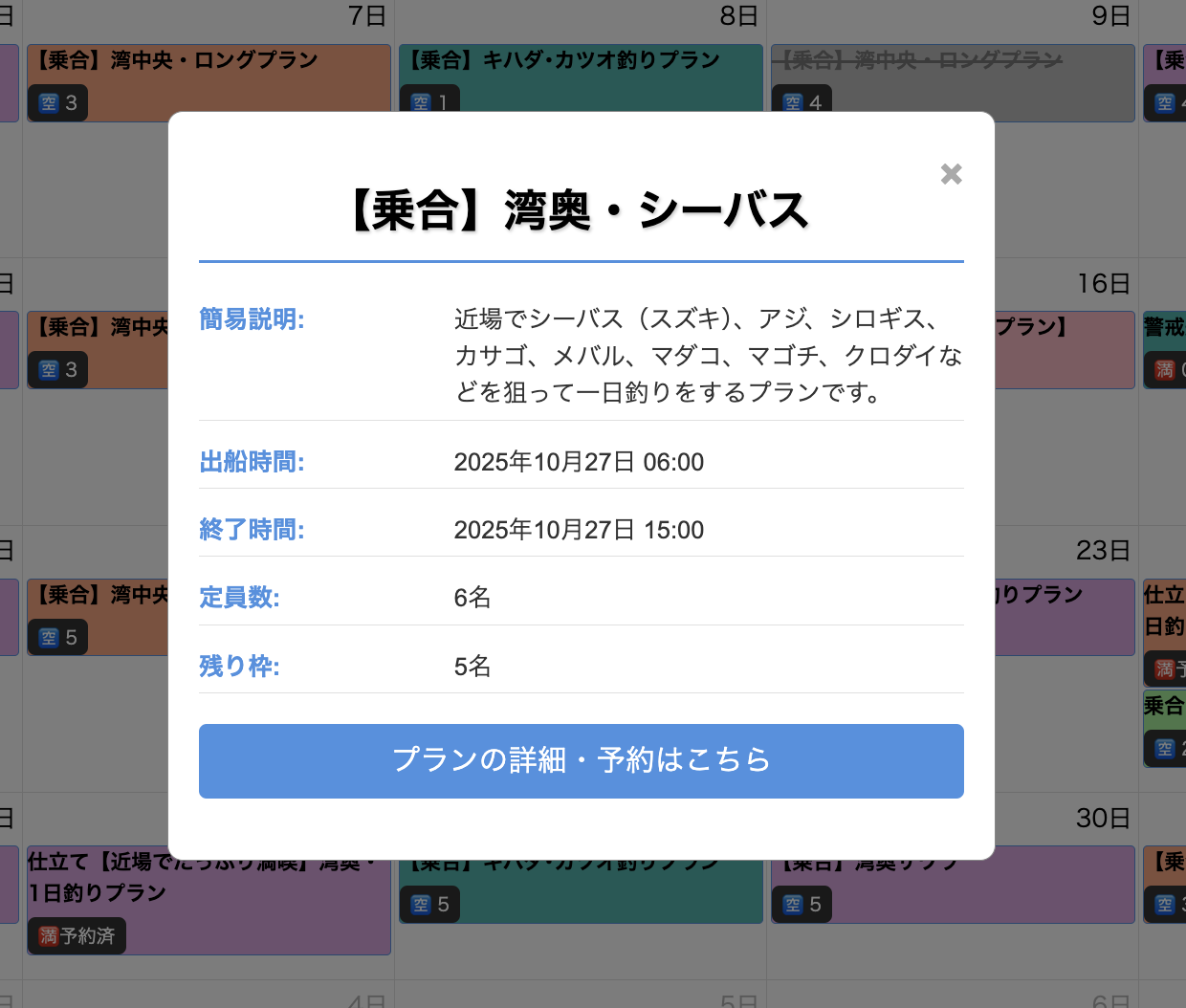Close the 湾奥・シーバス plan details popup
1186x1008 pixels.
[x=951, y=174]
